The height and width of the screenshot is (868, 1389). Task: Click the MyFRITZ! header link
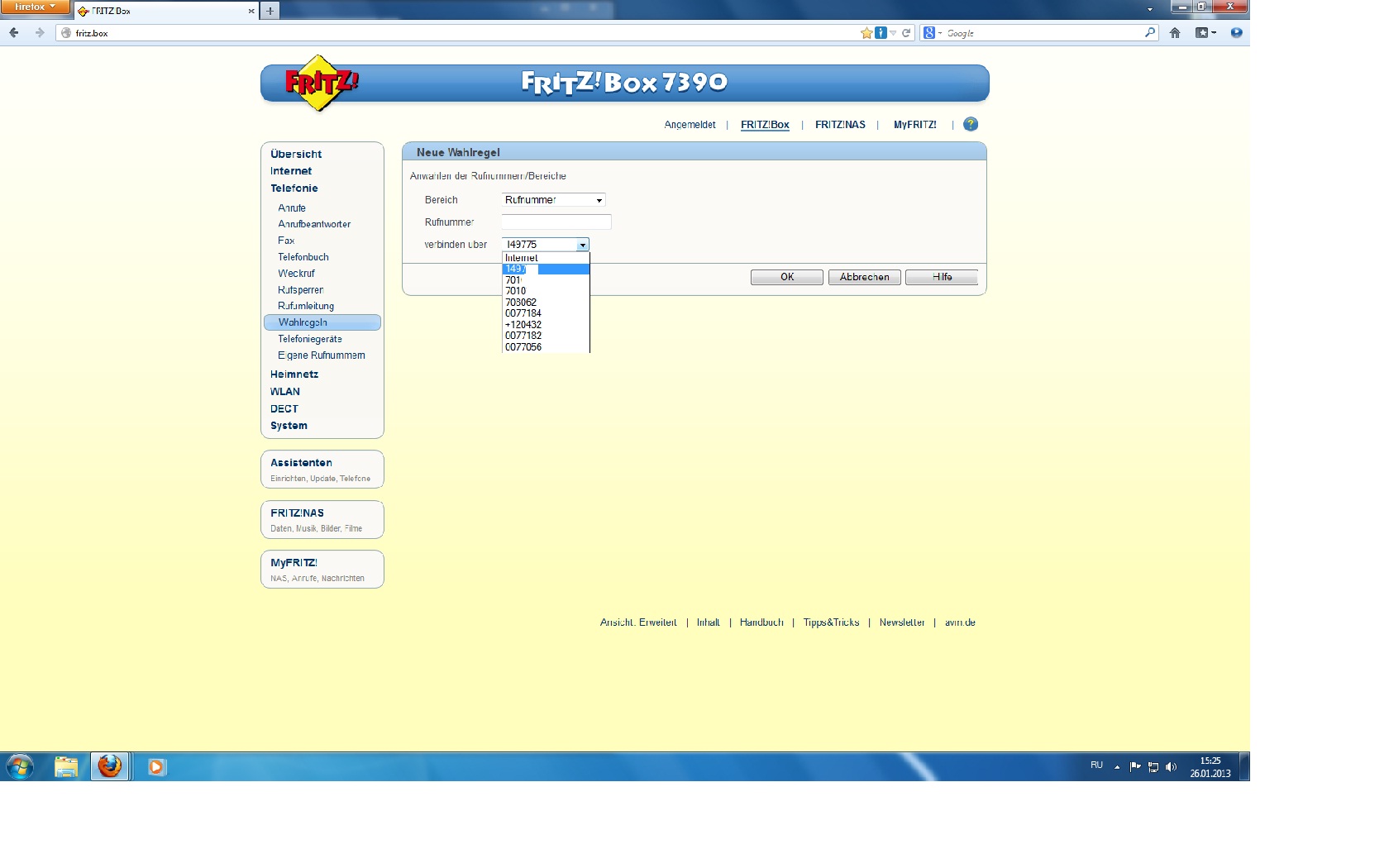point(915,125)
